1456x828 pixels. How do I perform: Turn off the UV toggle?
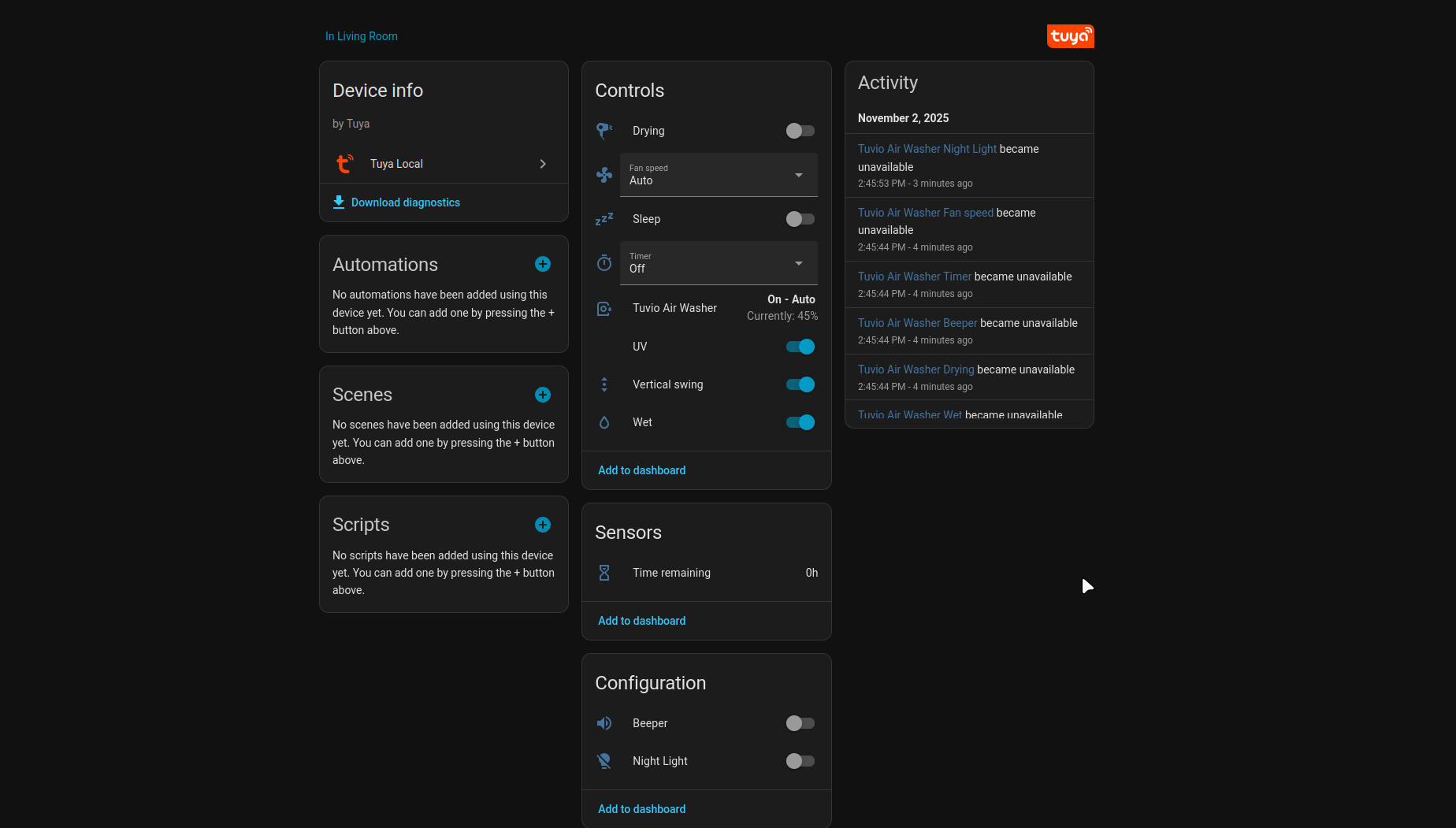(x=800, y=347)
